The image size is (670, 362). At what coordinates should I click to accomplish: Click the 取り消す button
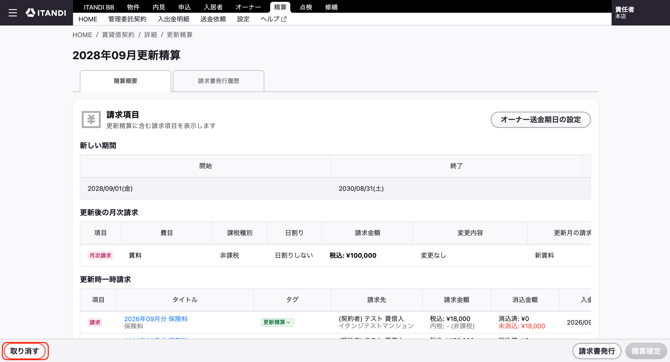point(25,351)
